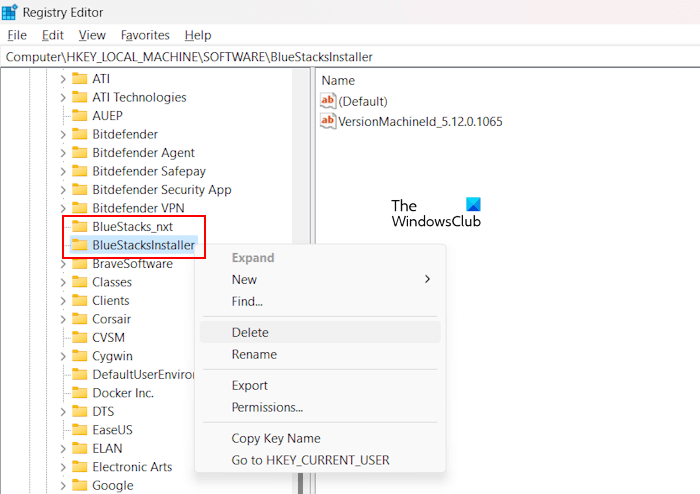Screen dimensions: 700x494
Task: Open the Help menu
Action: [x=198, y=35]
